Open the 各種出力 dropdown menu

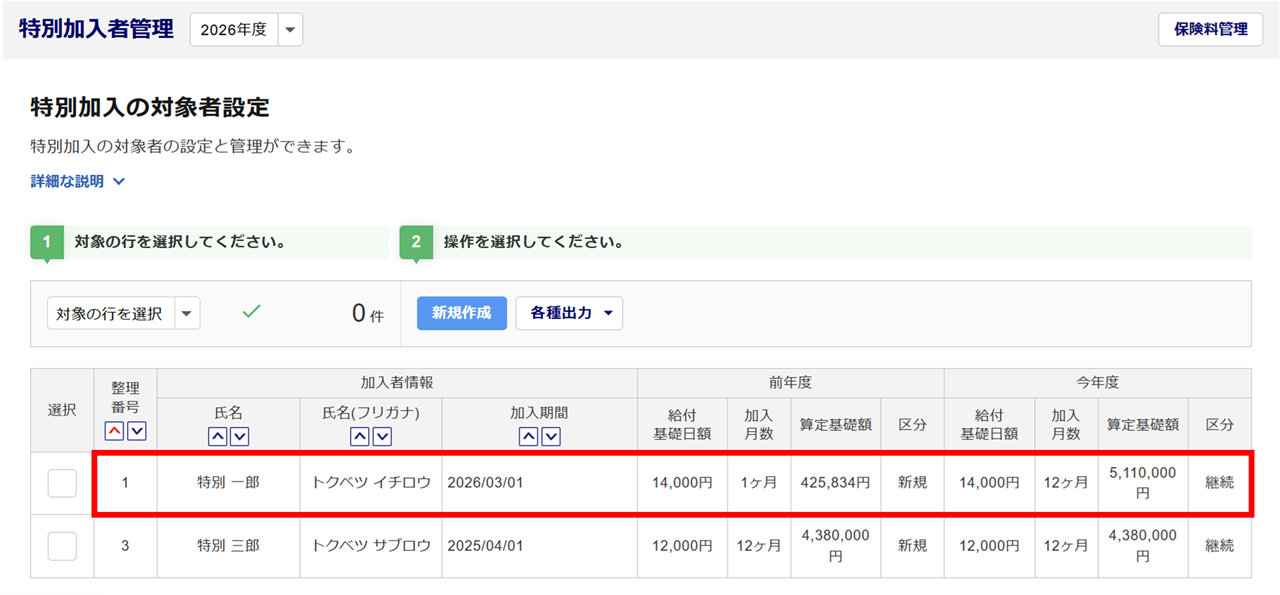pos(569,313)
